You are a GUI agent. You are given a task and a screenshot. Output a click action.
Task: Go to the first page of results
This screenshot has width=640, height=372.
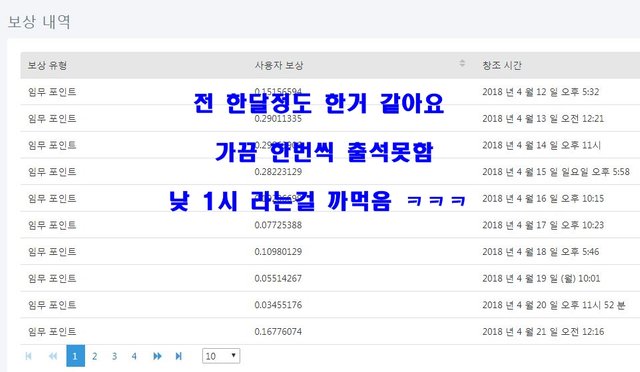28,356
